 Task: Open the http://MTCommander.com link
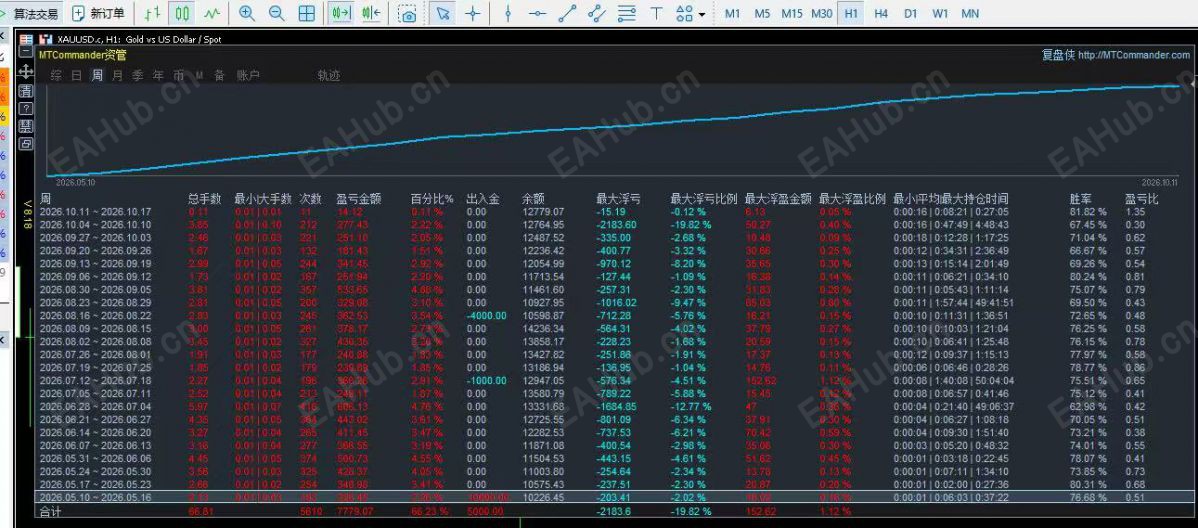click(x=1134, y=55)
